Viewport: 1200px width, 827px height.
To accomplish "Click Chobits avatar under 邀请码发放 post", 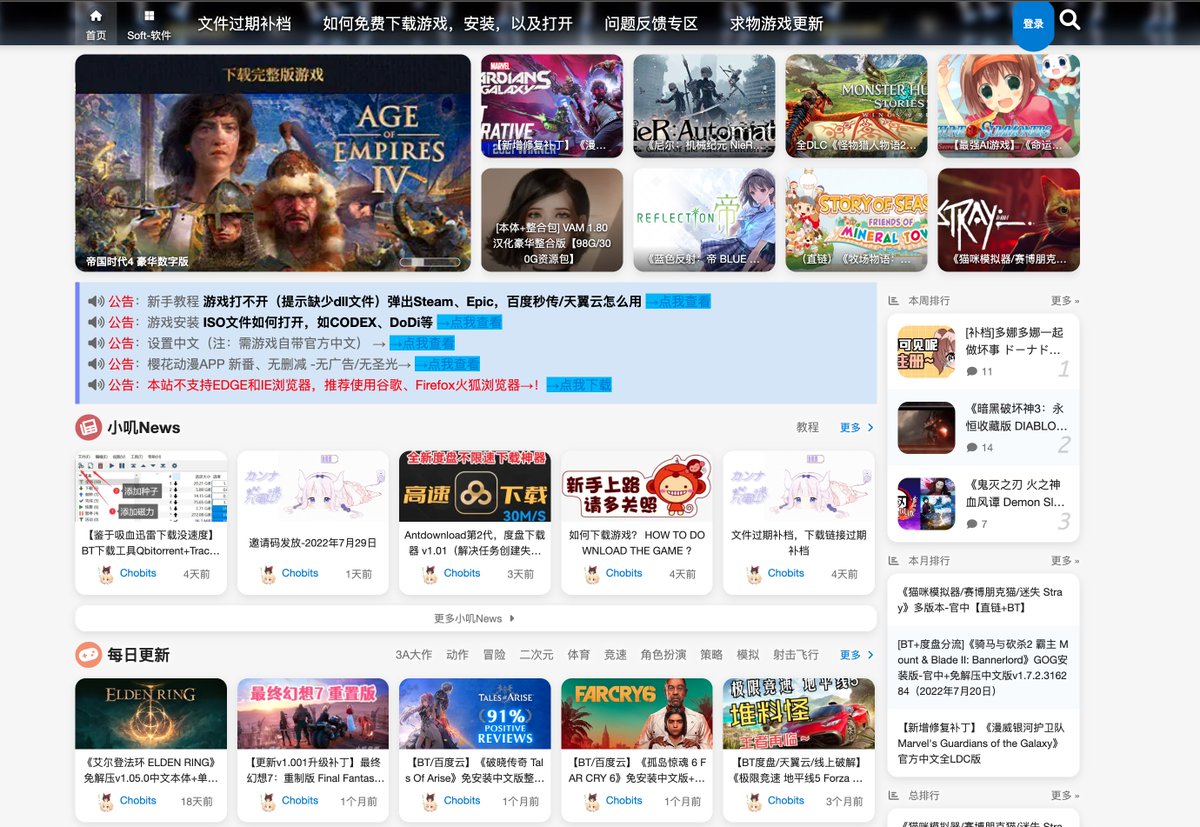I will click(268, 574).
